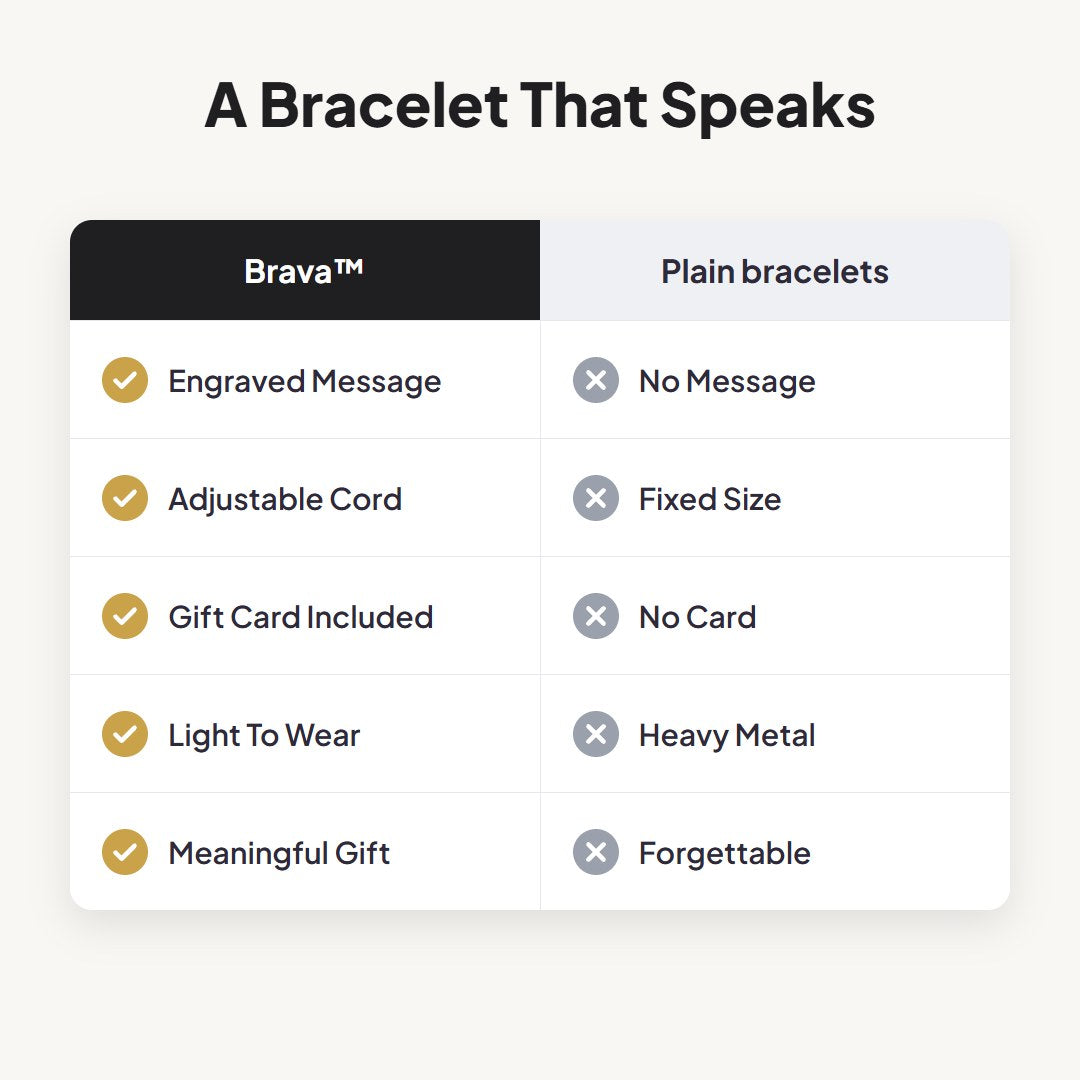Click the Adjustable Cord label
The width and height of the screenshot is (1080, 1080).
[285, 499]
